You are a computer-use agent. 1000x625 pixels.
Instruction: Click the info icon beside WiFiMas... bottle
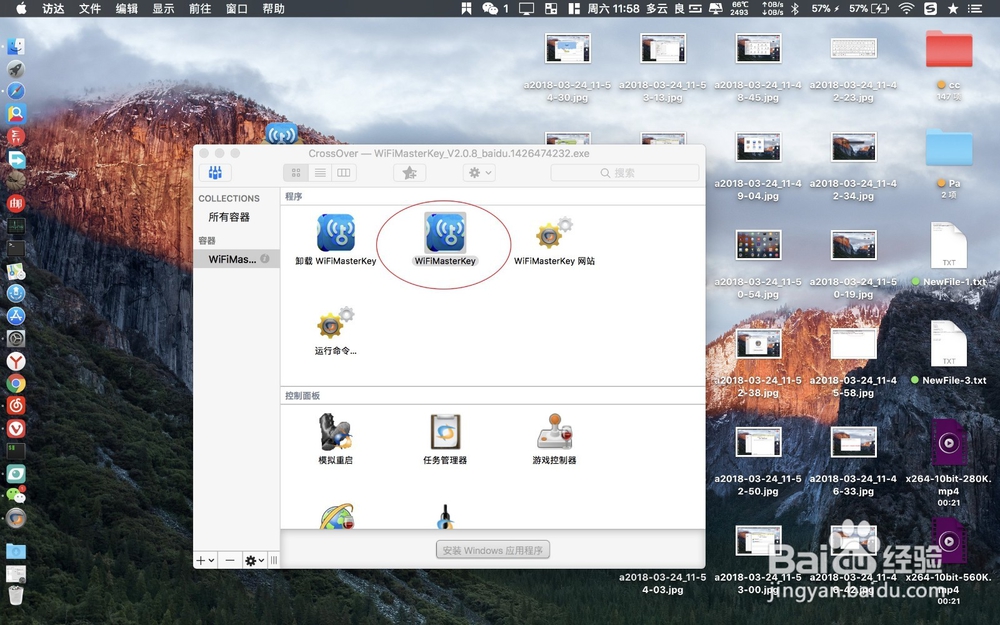point(265,259)
